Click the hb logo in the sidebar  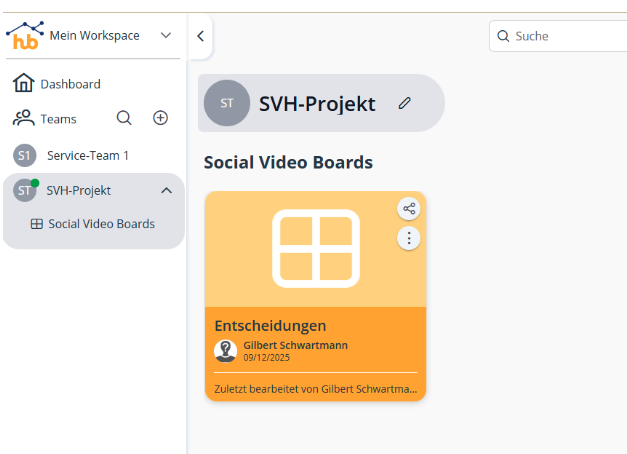pyautogui.click(x=25, y=36)
